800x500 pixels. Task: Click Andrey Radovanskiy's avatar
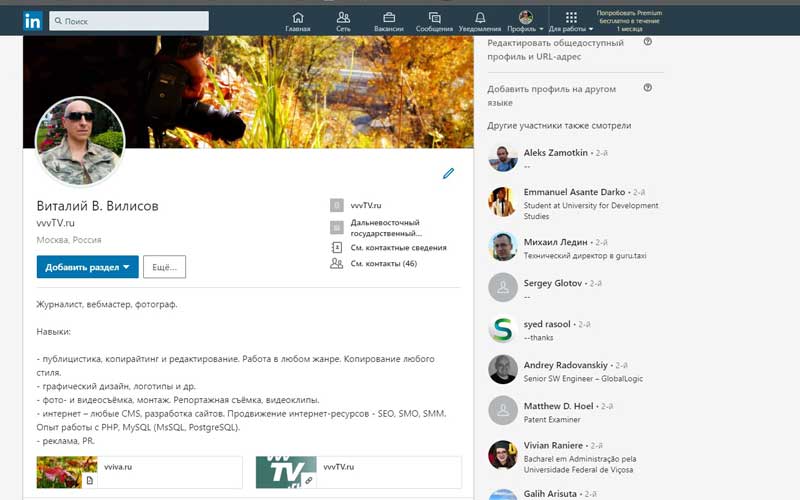tap(503, 369)
